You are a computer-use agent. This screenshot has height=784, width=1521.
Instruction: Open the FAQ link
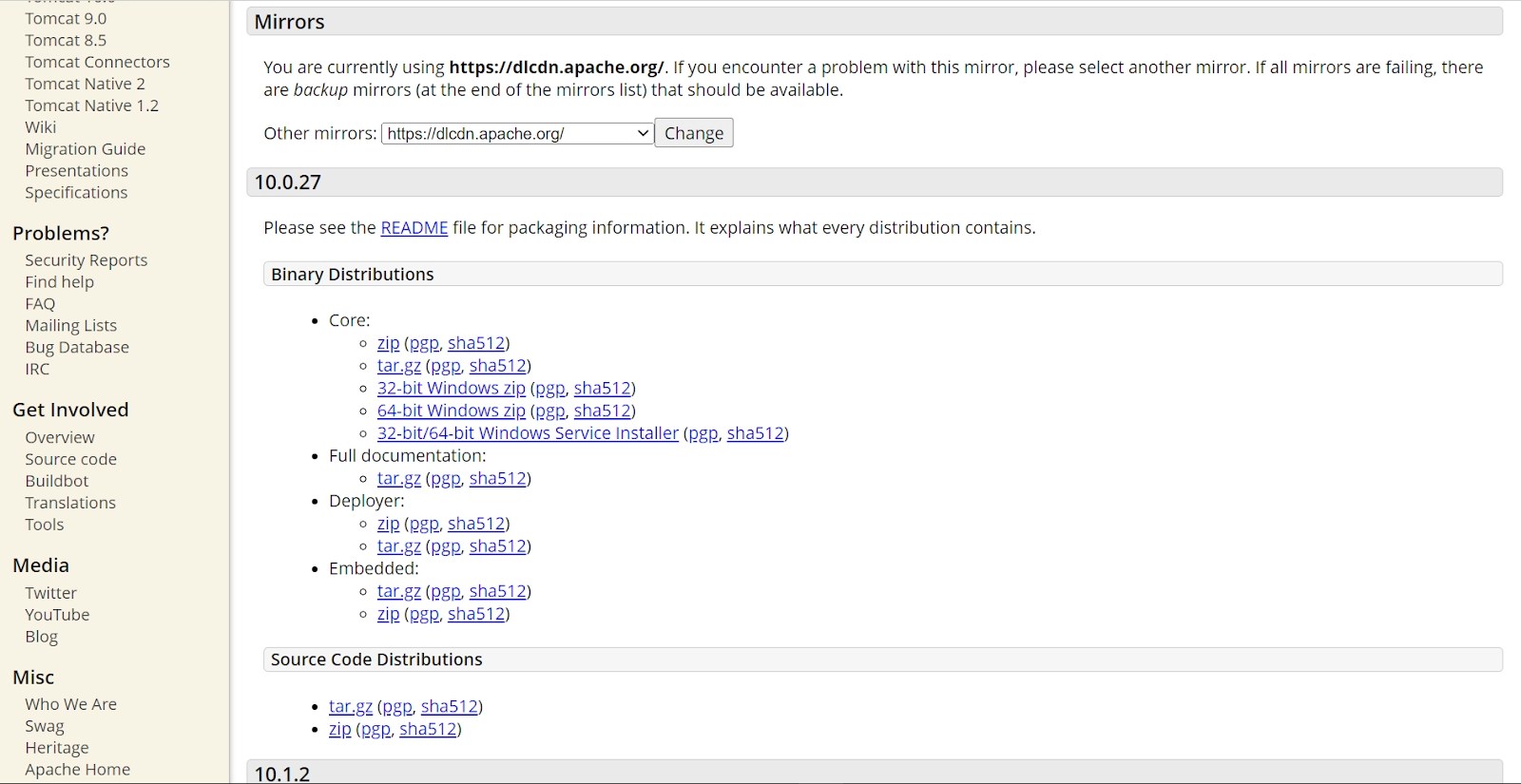tap(40, 304)
